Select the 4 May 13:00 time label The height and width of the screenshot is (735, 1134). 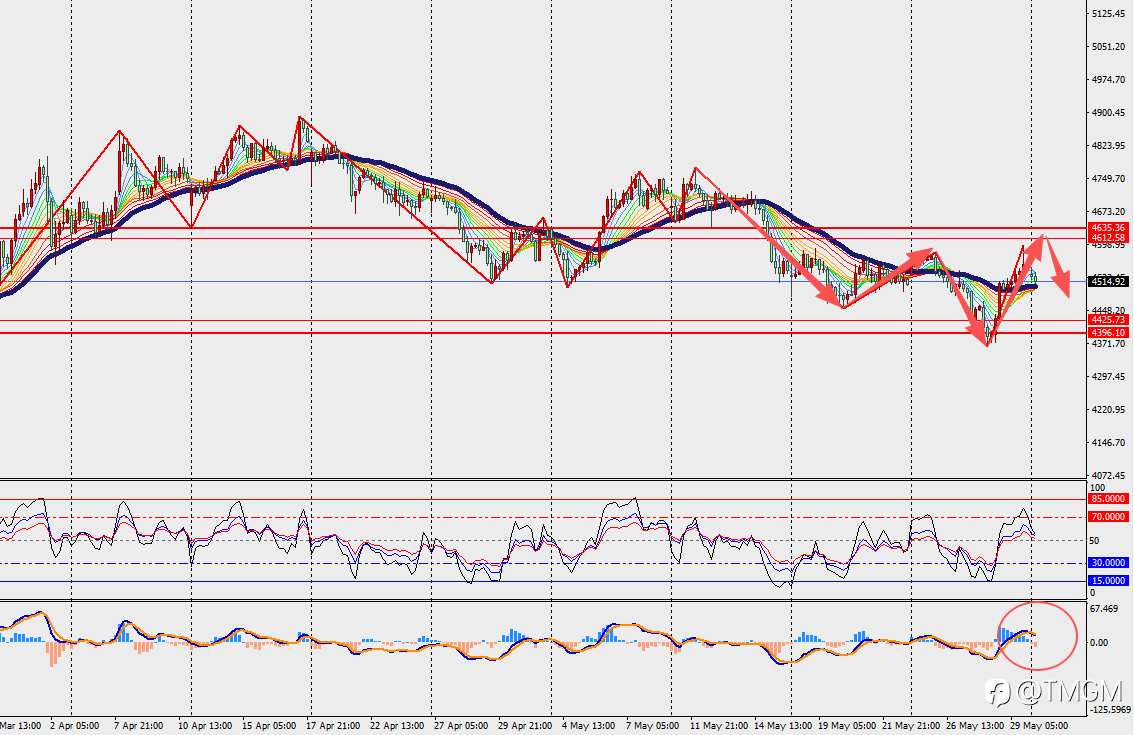pos(589,726)
